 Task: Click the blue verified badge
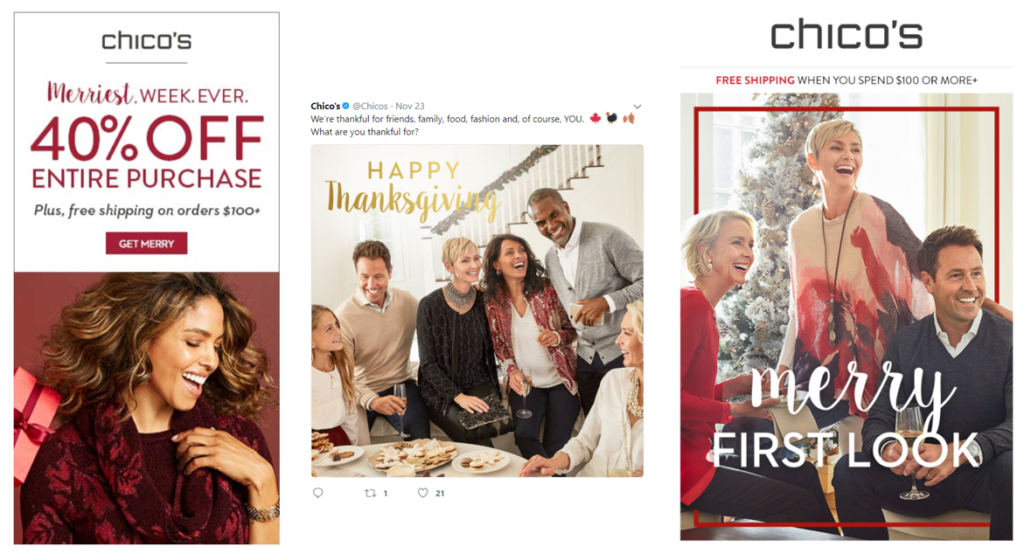[346, 106]
